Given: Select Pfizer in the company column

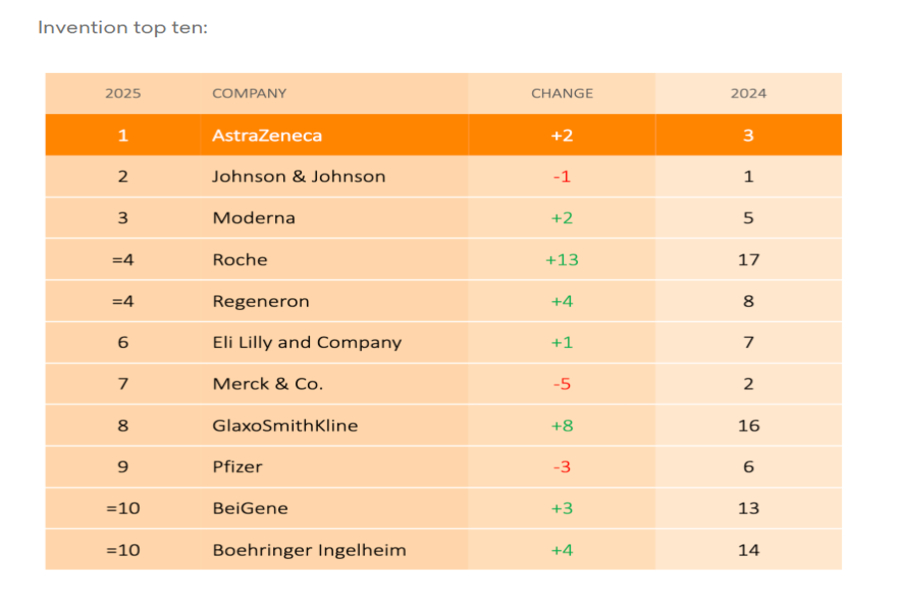Looking at the screenshot, I should [237, 467].
